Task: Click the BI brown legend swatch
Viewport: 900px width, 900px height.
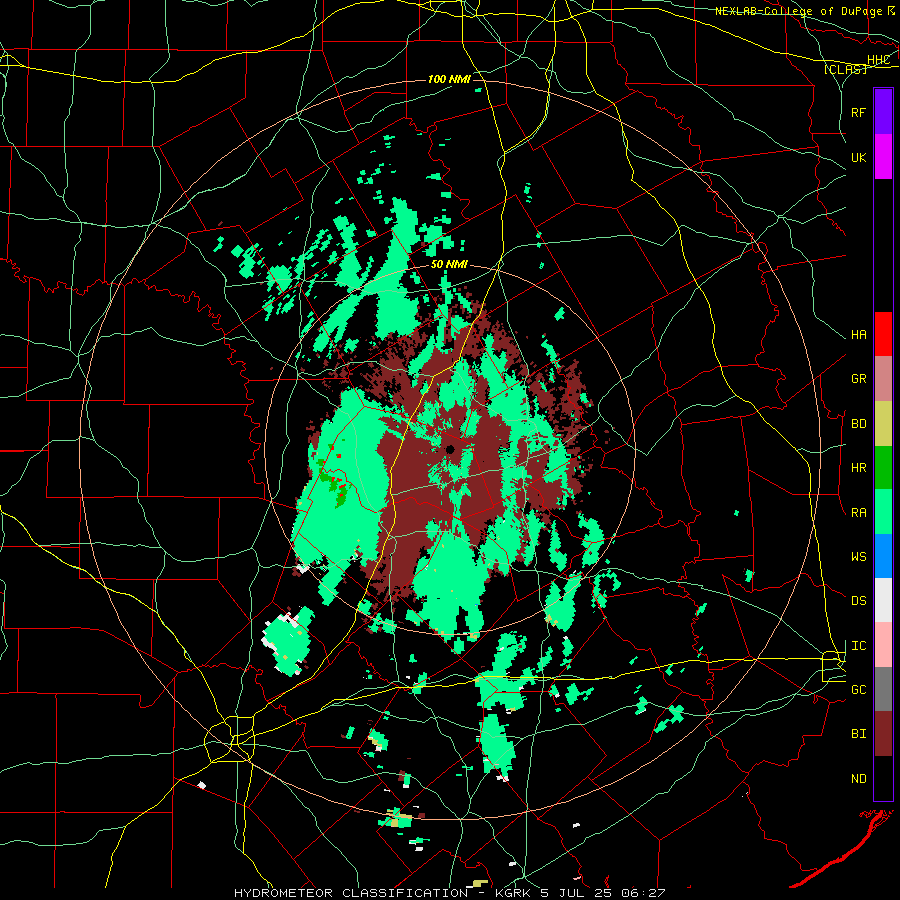Action: coord(883,734)
